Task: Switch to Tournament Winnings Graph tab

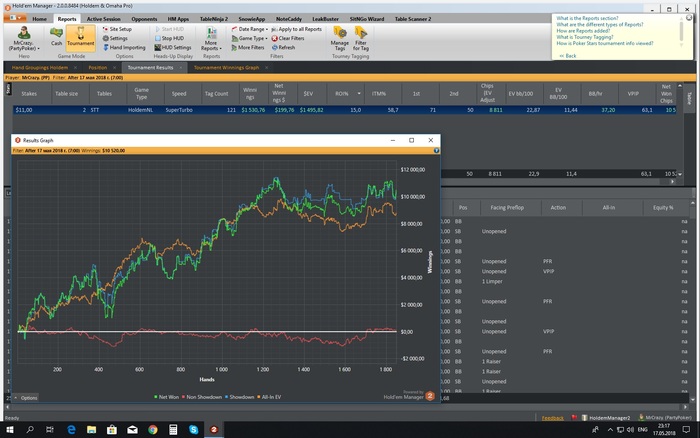Action: 226,68
